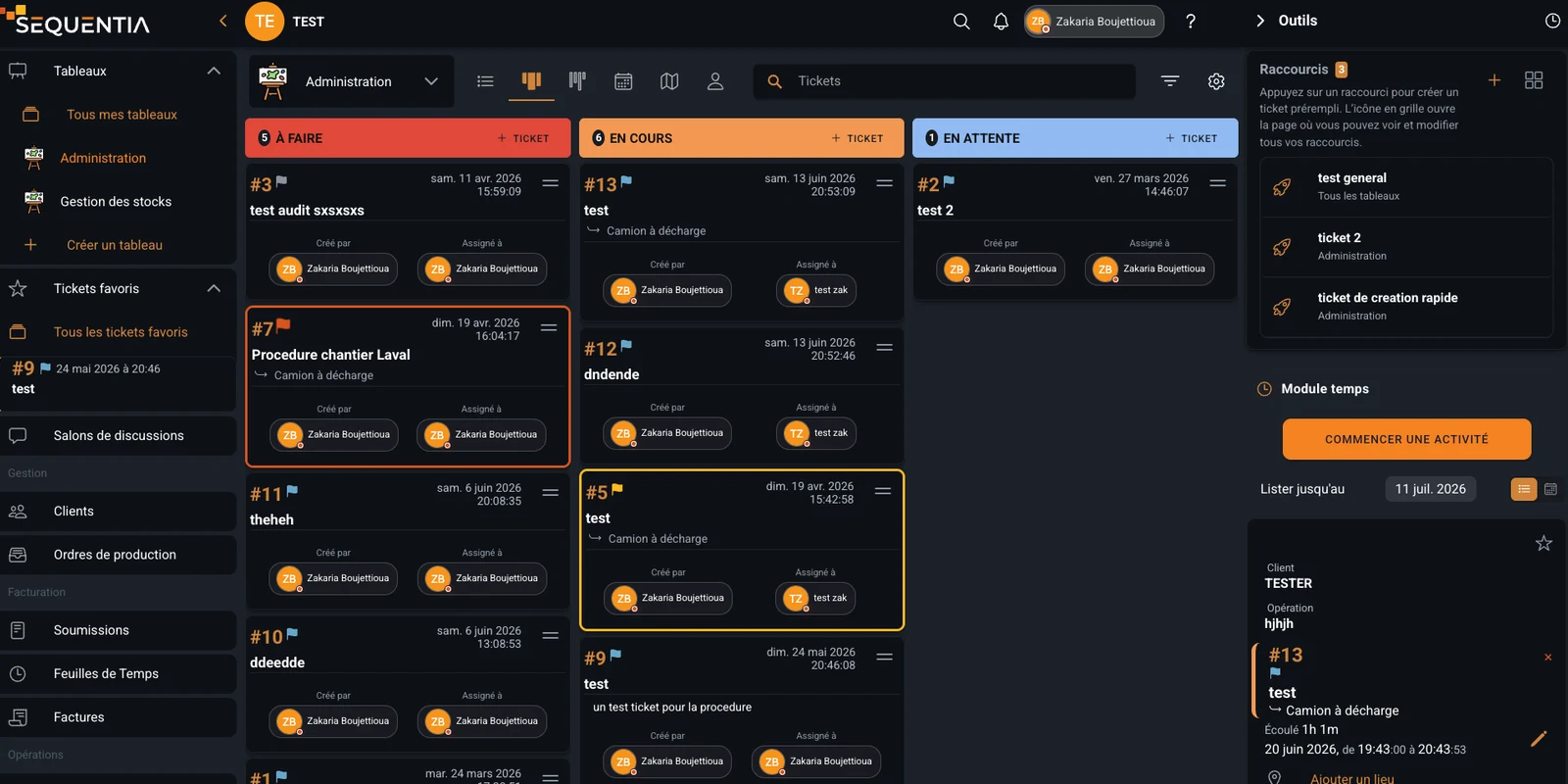This screenshot has height=784, width=1568.
Task: Open the notifications bell
Action: point(1001,22)
